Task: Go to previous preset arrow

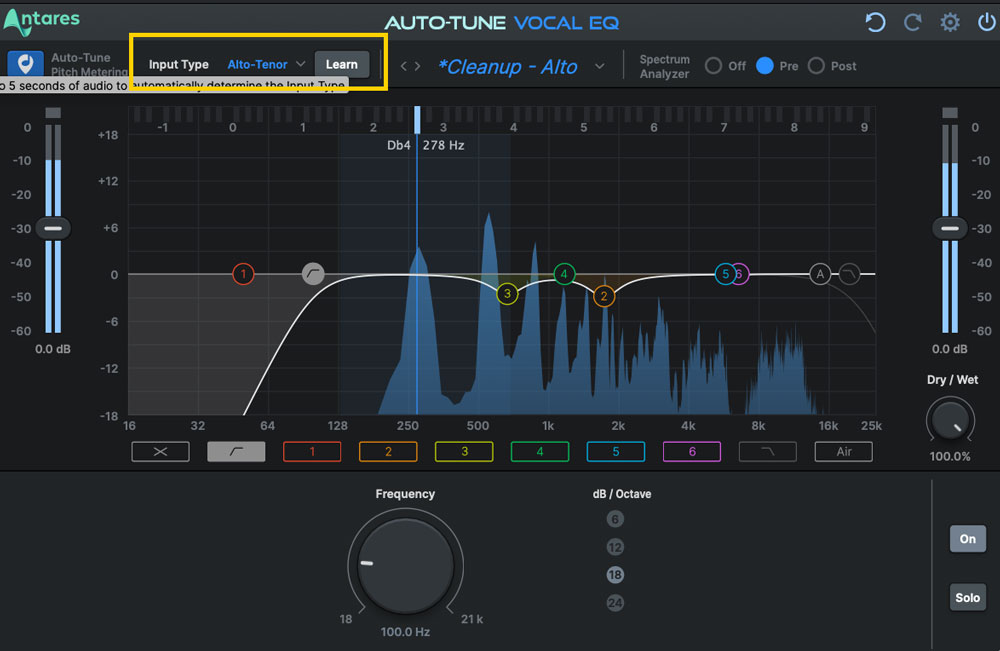Action: (404, 66)
